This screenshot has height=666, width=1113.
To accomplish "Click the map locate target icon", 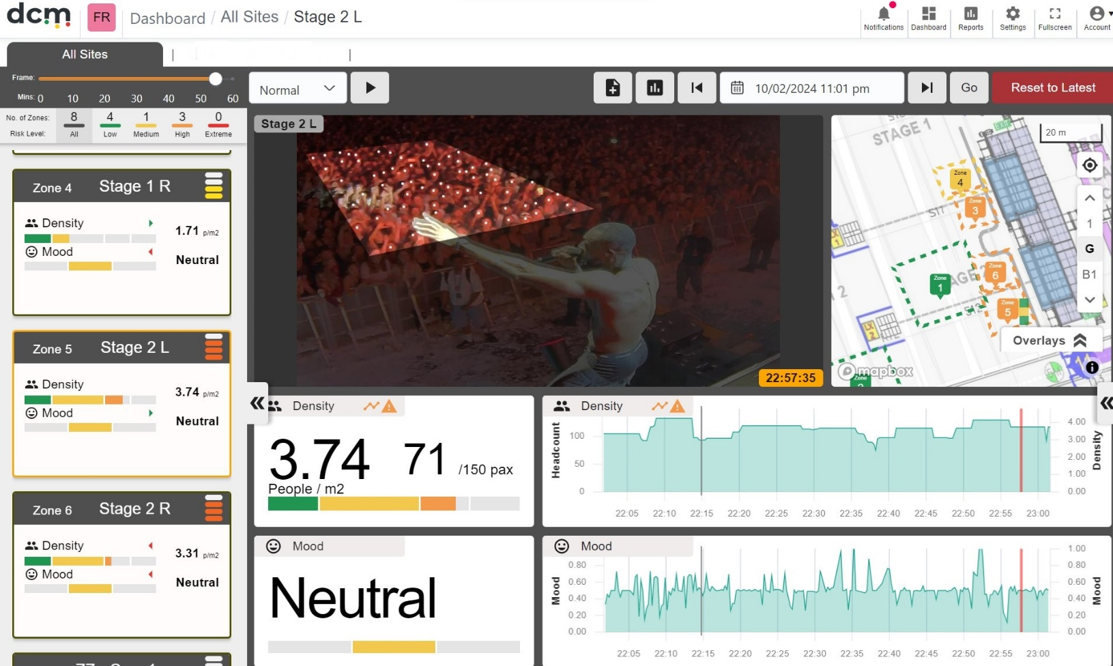I will point(1090,165).
